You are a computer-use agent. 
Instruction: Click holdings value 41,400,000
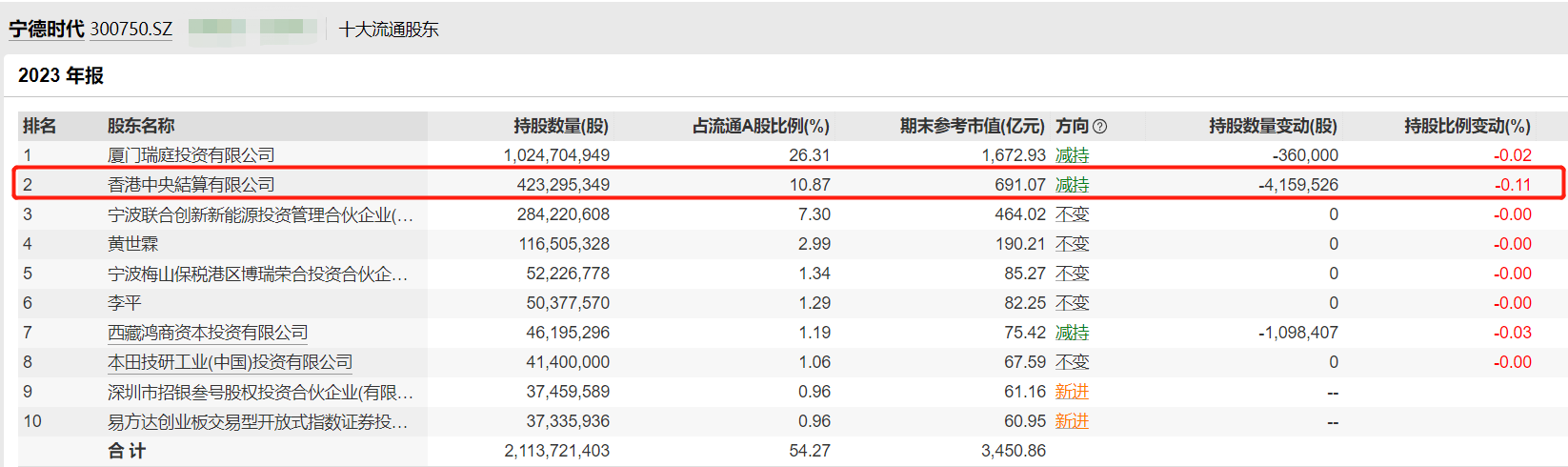pos(568,362)
